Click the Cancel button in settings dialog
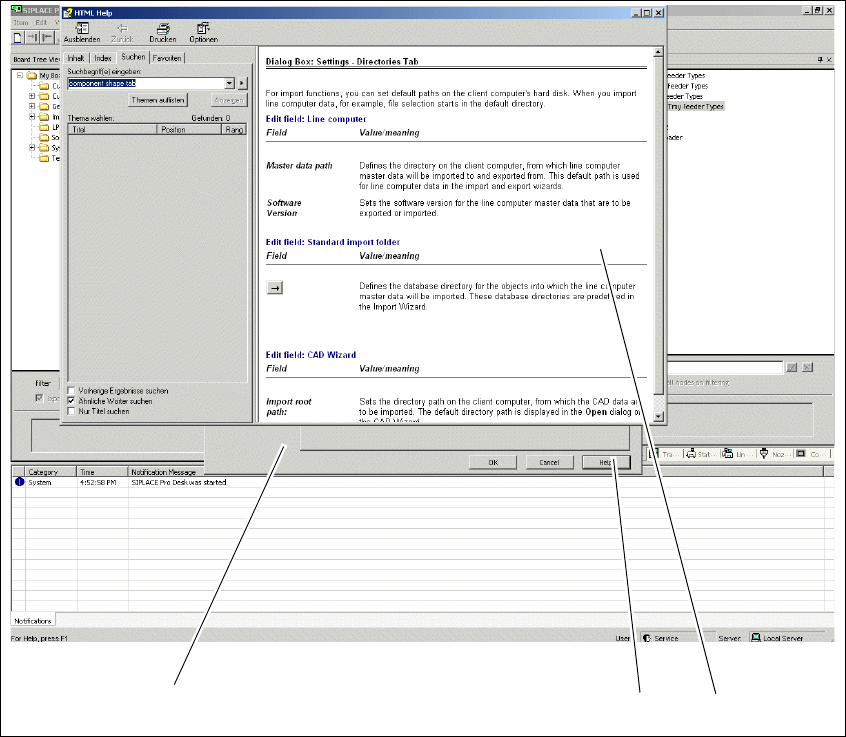This screenshot has width=846, height=737. point(549,463)
